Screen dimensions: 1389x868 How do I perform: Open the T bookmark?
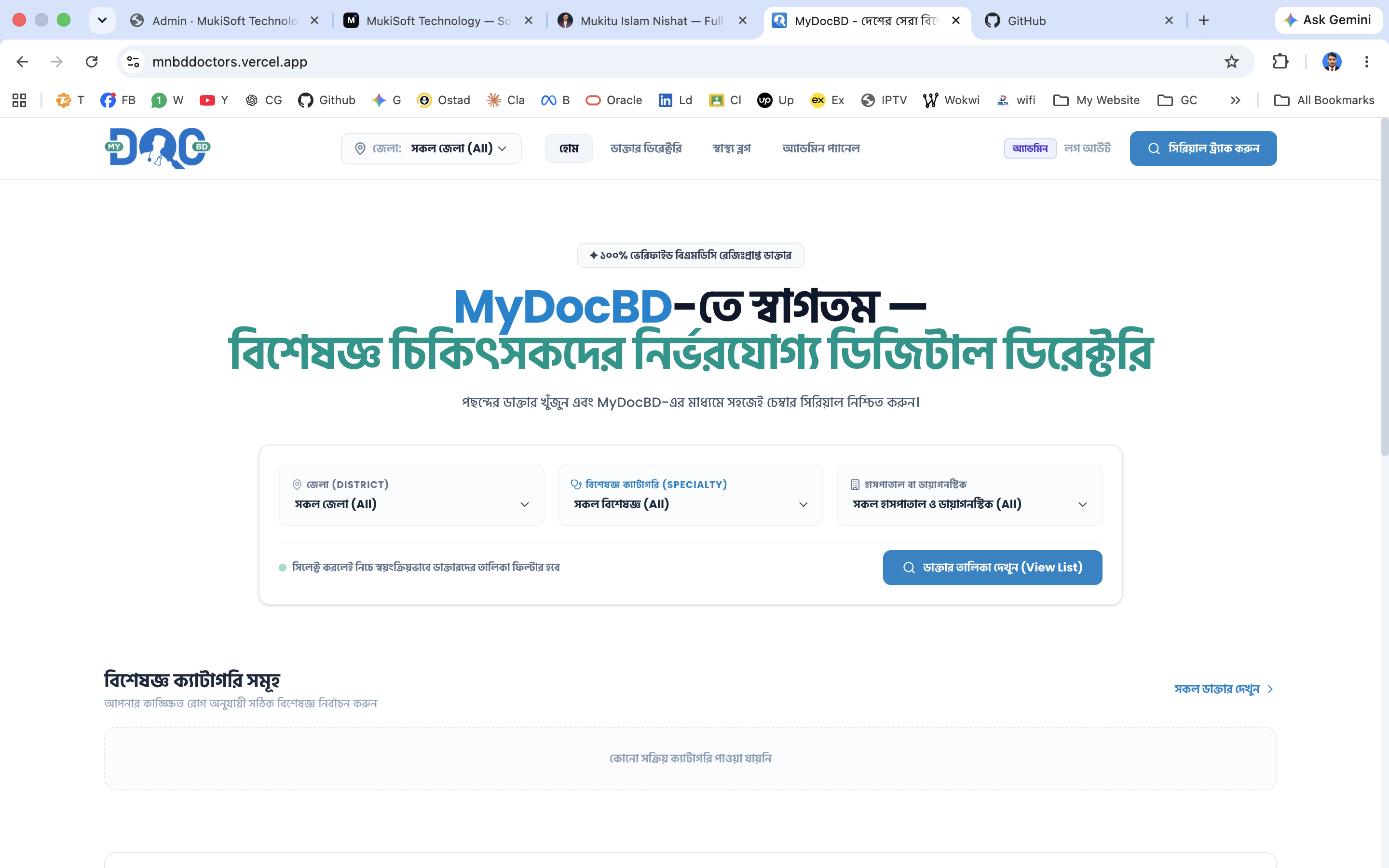[70, 100]
